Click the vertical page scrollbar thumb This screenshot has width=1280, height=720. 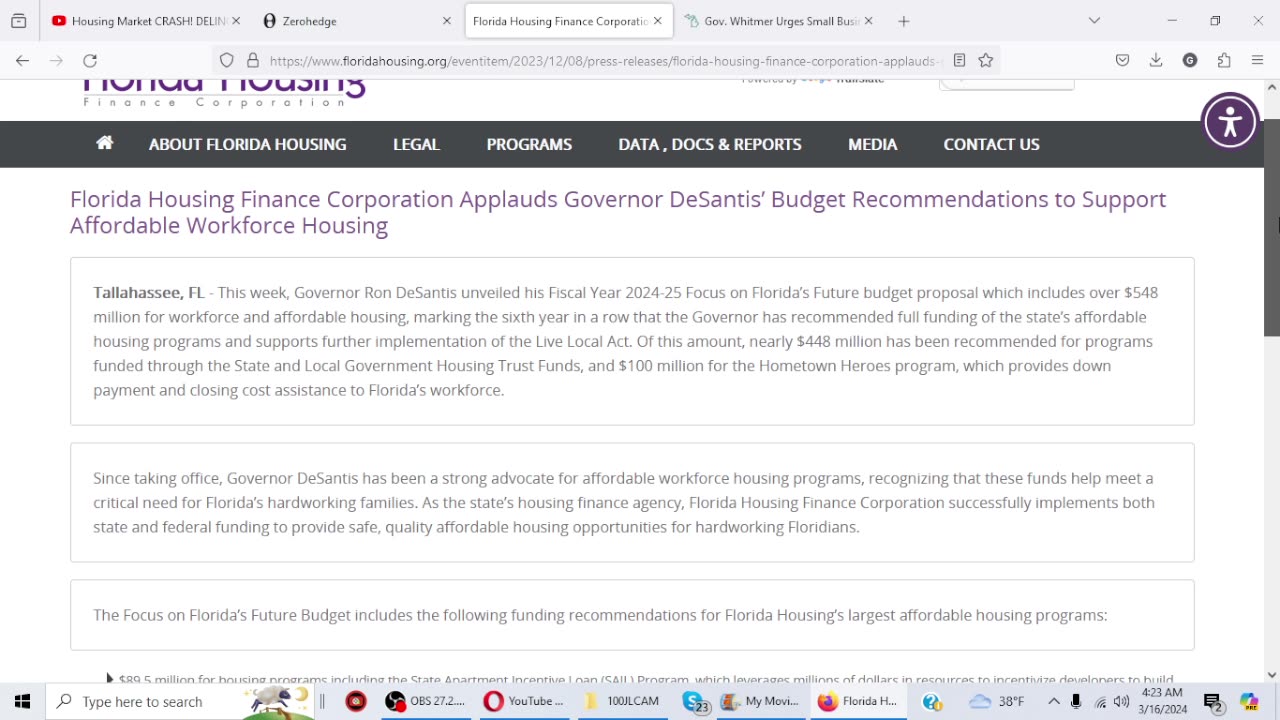coord(1272,229)
